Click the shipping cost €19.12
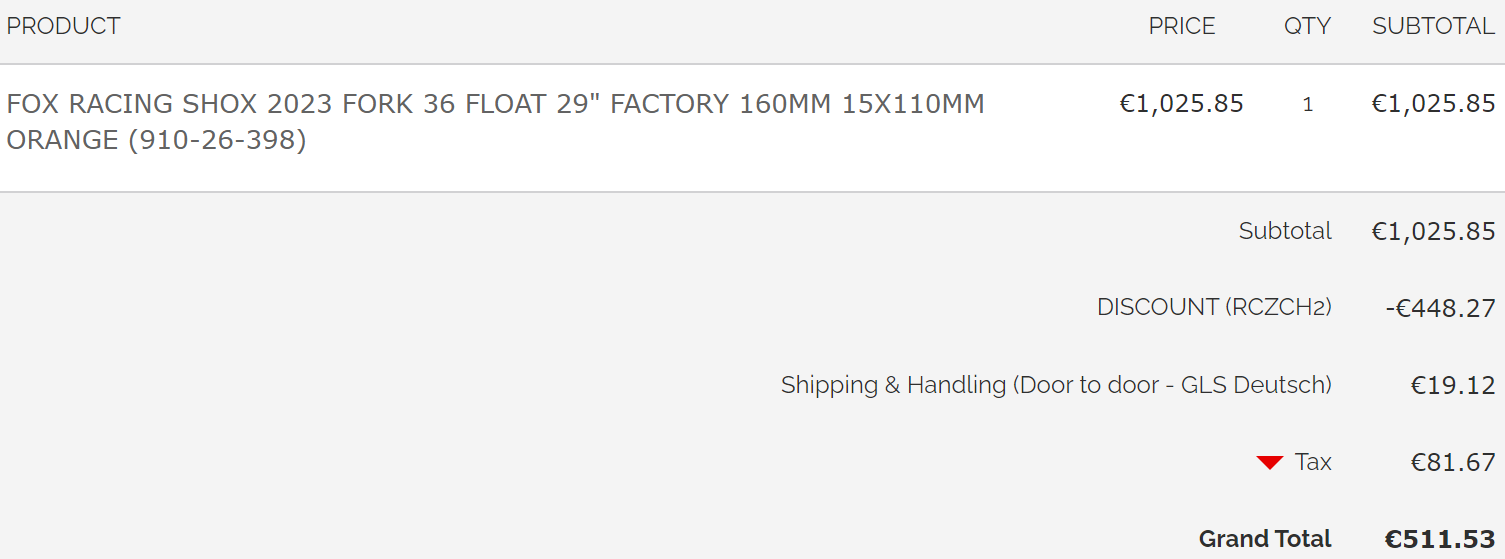Viewport: 1505px width, 559px height. coord(1453,386)
